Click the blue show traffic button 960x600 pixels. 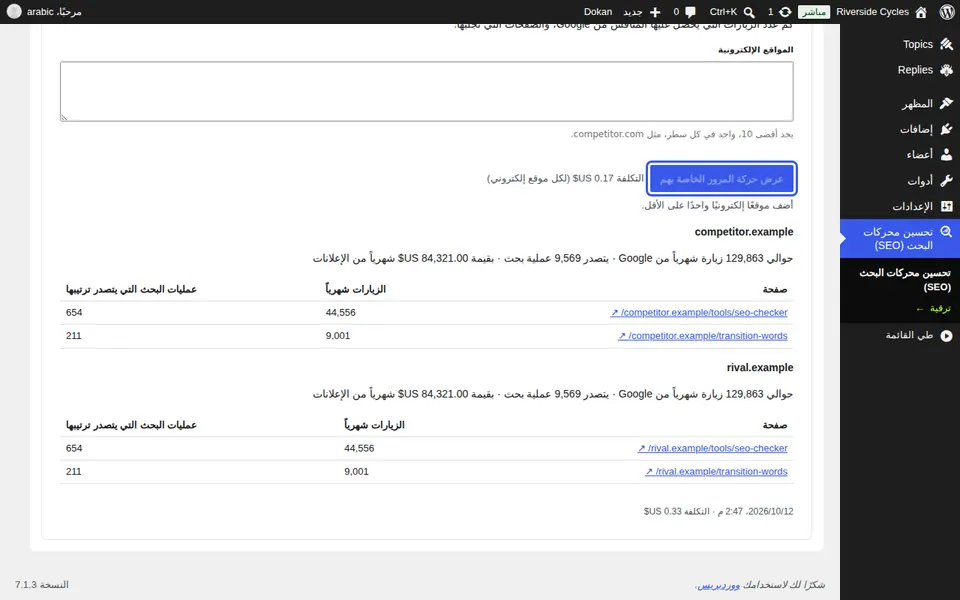click(721, 179)
